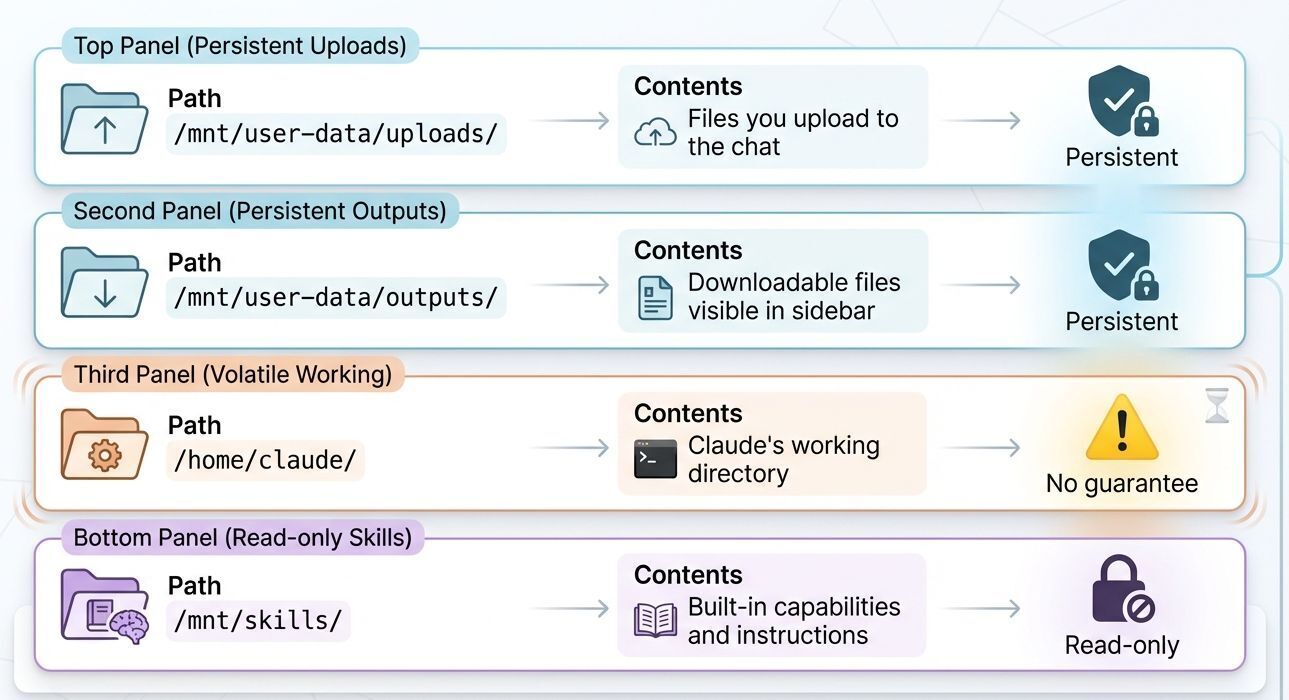The height and width of the screenshot is (700, 1289).
Task: Click the yellow warning triangle icon
Action: pyautogui.click(x=1122, y=428)
